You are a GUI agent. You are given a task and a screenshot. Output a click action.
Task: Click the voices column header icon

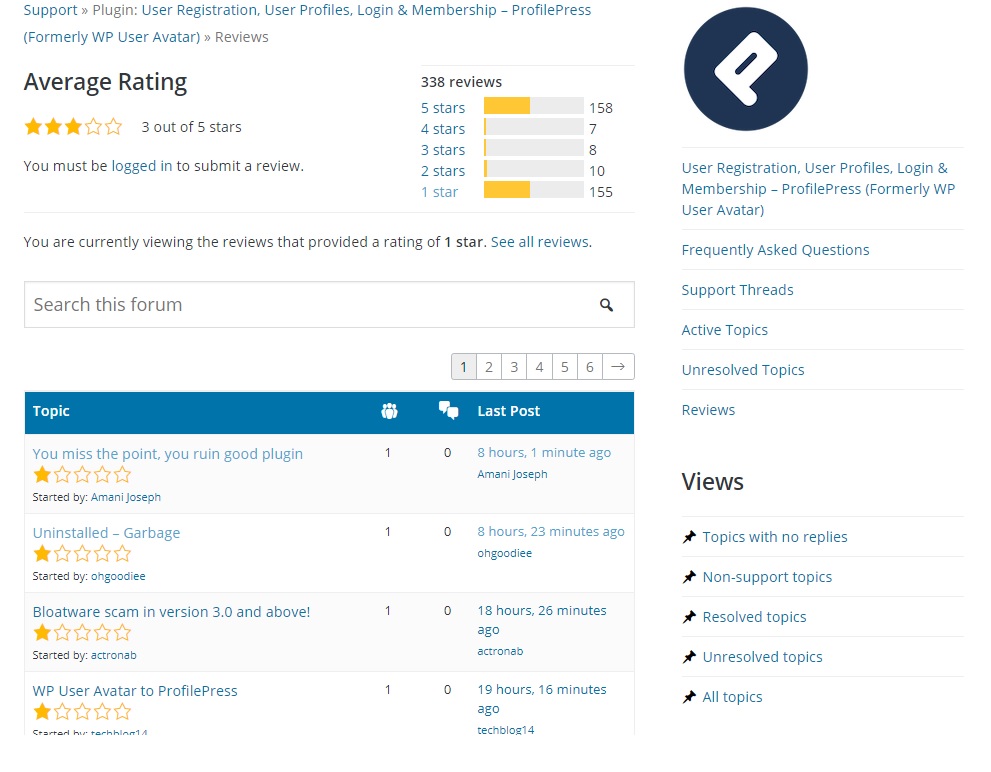click(x=389, y=411)
